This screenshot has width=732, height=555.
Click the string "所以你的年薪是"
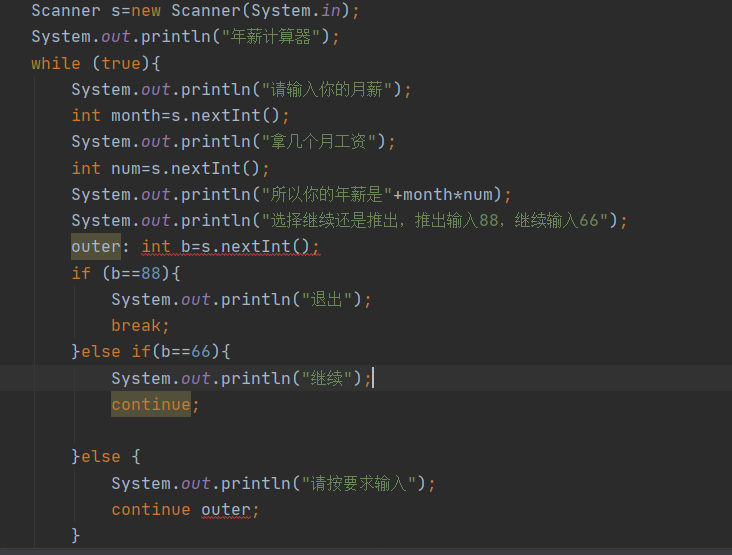tap(327, 194)
